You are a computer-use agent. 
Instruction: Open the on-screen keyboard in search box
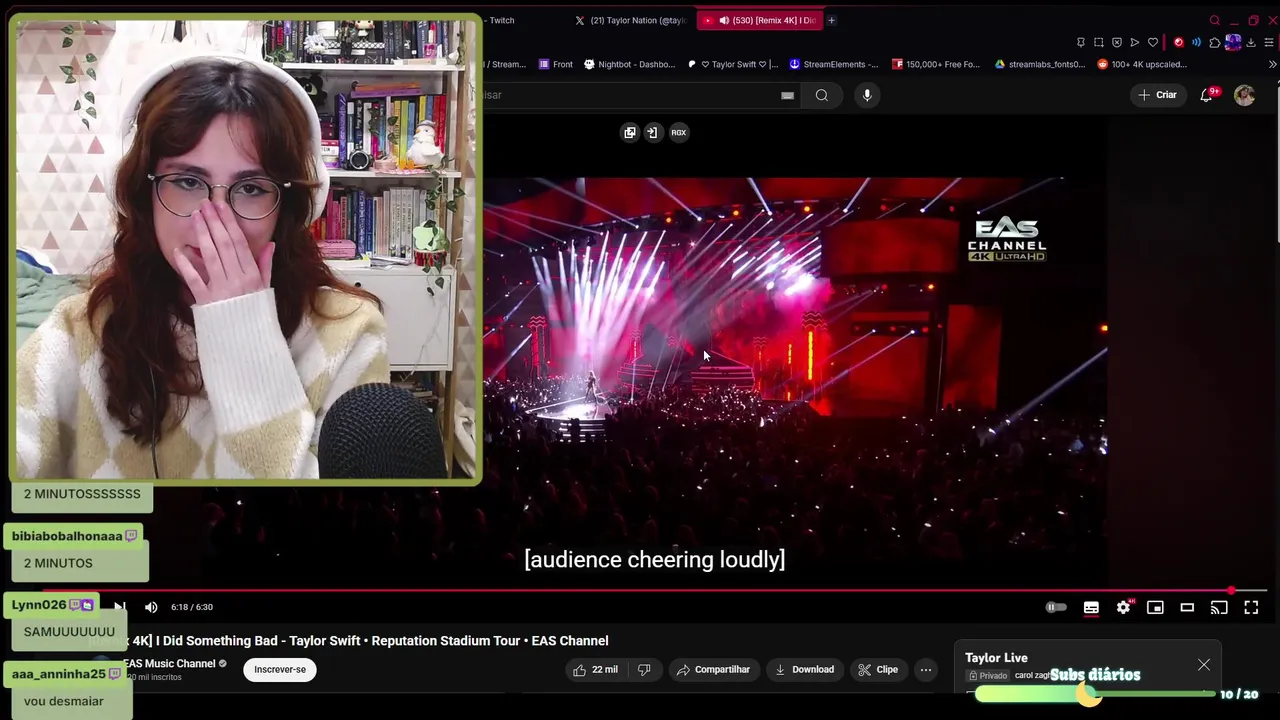point(787,95)
